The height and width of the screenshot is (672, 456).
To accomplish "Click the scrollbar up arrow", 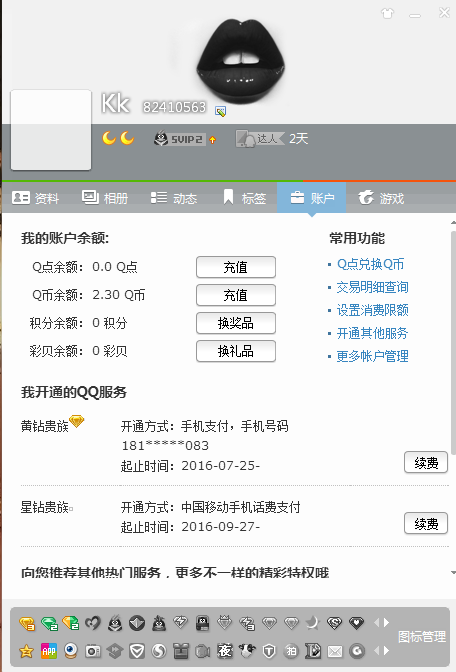I will click(x=453, y=223).
